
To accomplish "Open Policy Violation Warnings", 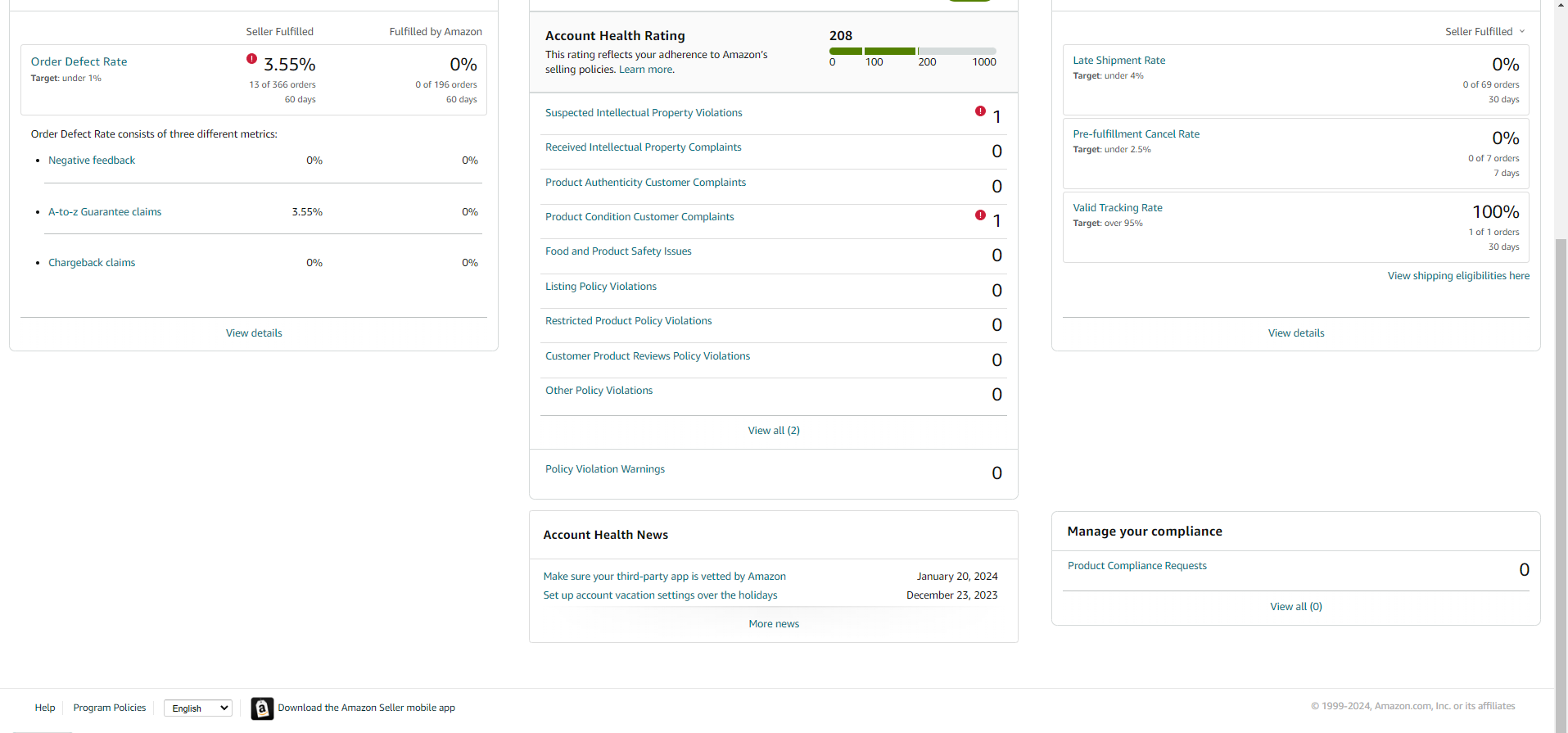I will 605,469.
